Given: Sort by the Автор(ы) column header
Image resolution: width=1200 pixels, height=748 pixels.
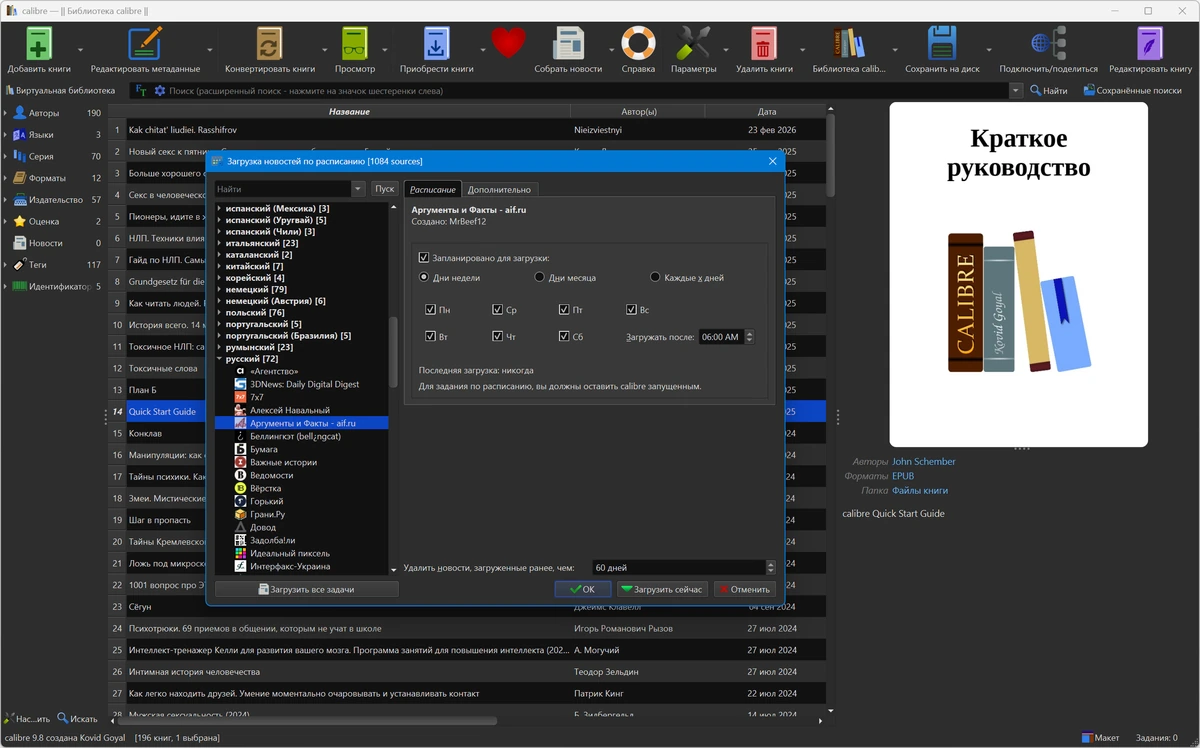Looking at the screenshot, I should 638,112.
